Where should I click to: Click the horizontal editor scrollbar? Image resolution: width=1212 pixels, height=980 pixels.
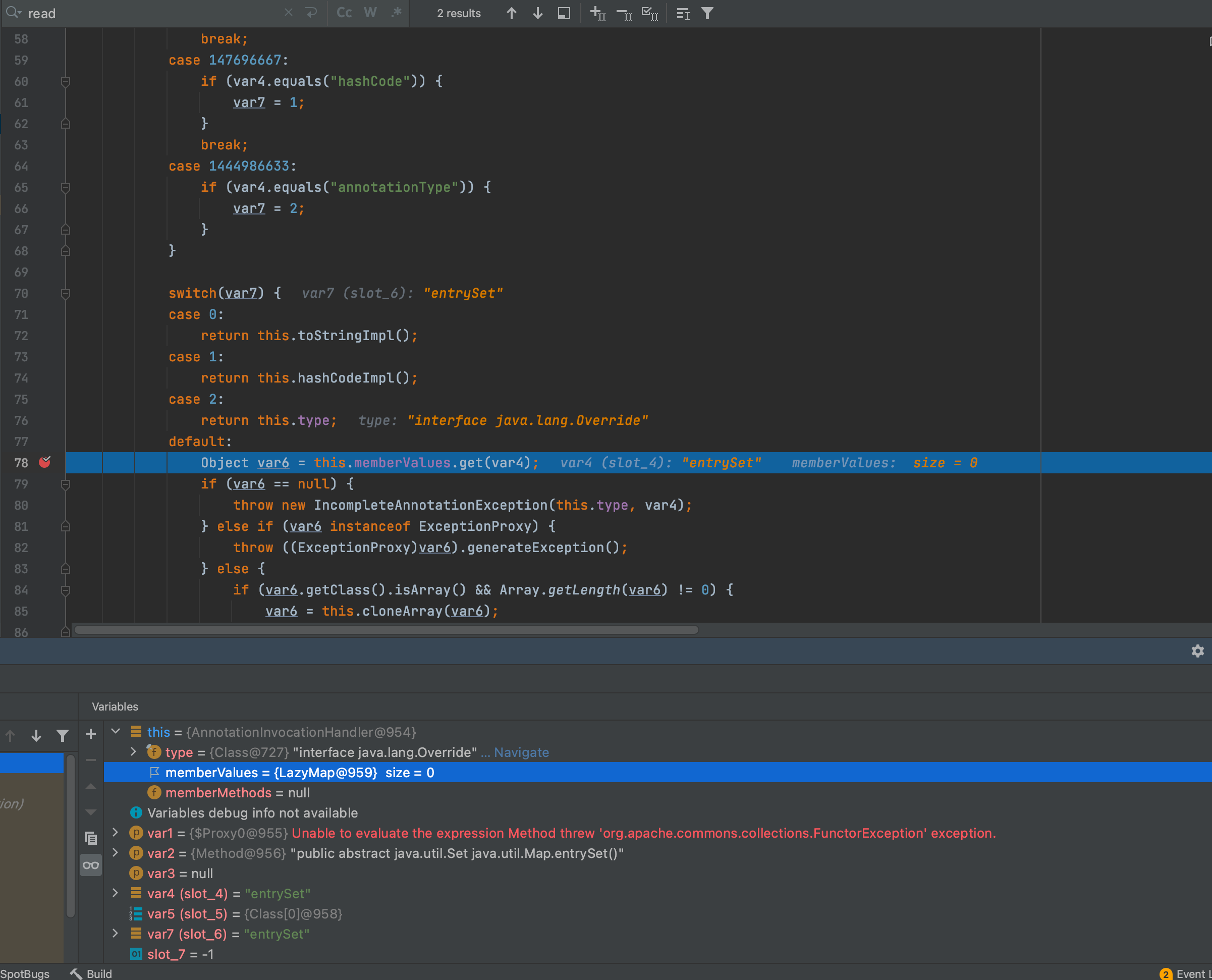click(x=386, y=629)
